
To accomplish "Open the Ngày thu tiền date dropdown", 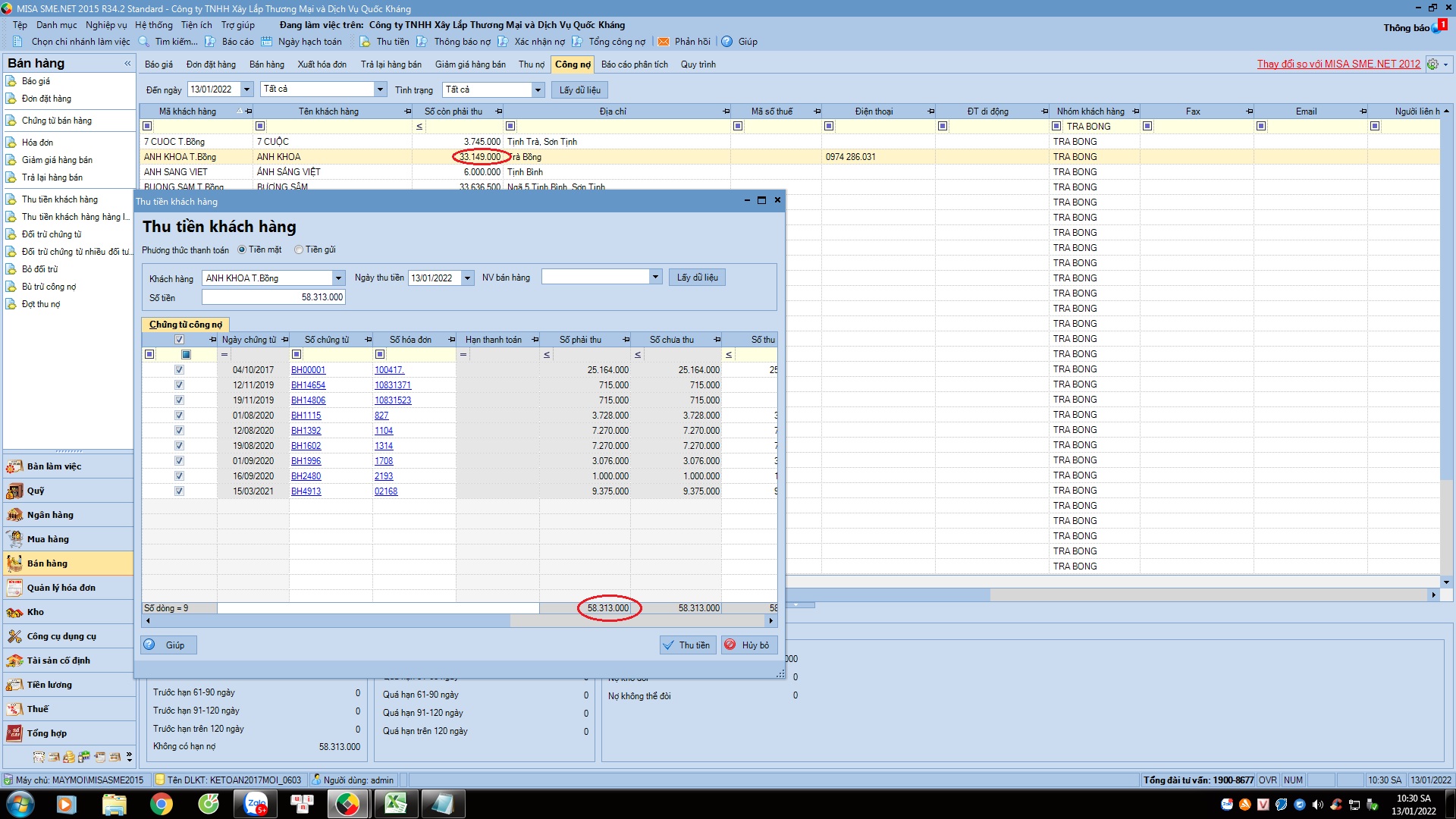I will [x=468, y=278].
